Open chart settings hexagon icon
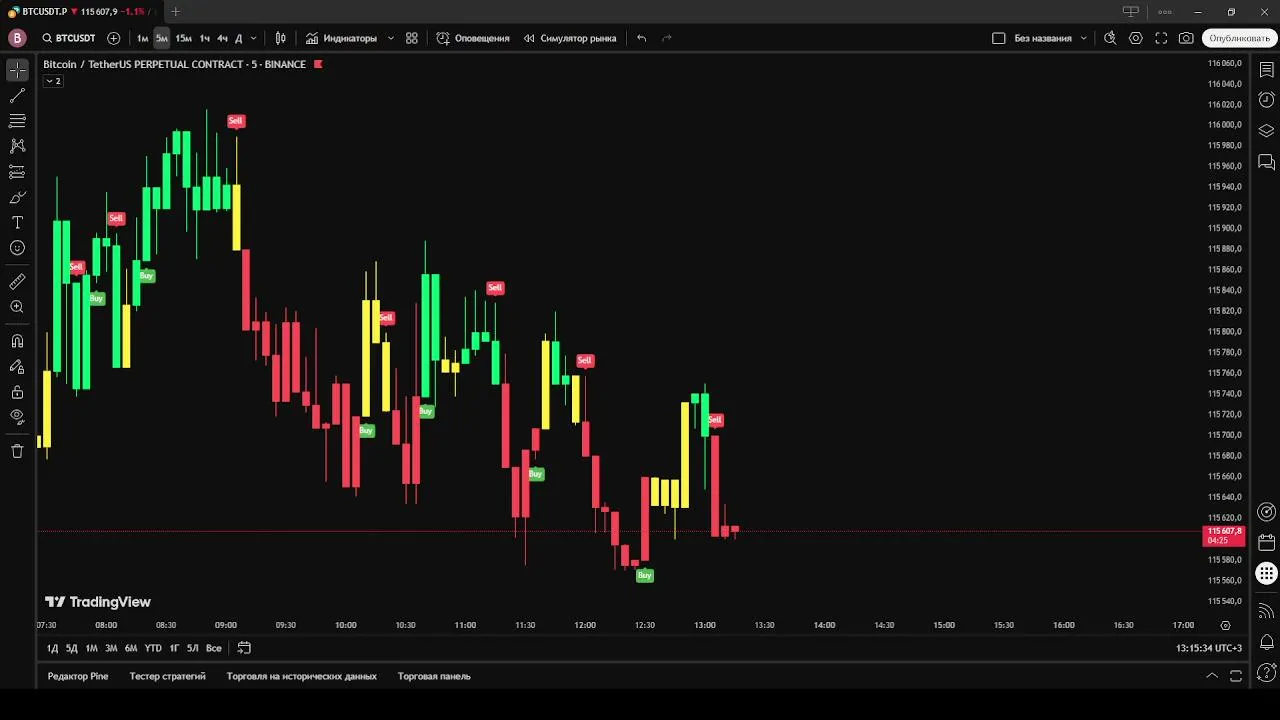 coord(1136,38)
